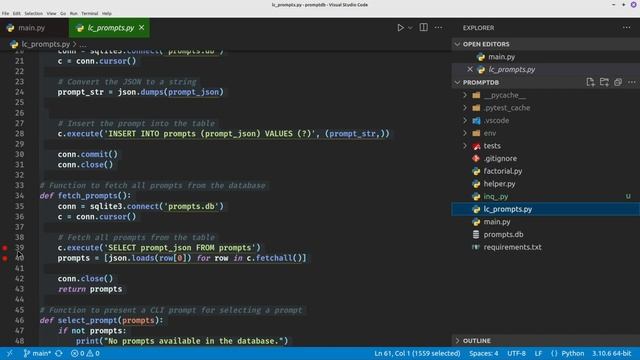
Task: Synchronize changes with sync icon
Action: coord(59,353)
